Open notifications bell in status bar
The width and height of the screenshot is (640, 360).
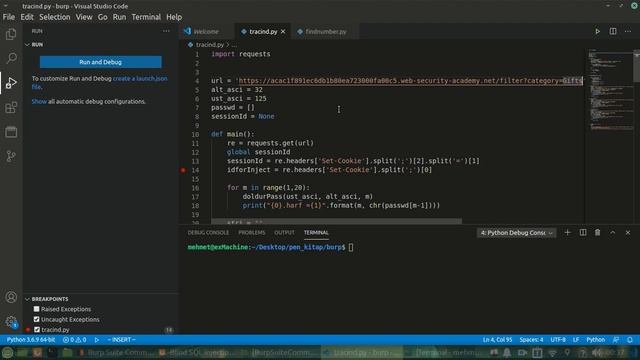pos(630,340)
